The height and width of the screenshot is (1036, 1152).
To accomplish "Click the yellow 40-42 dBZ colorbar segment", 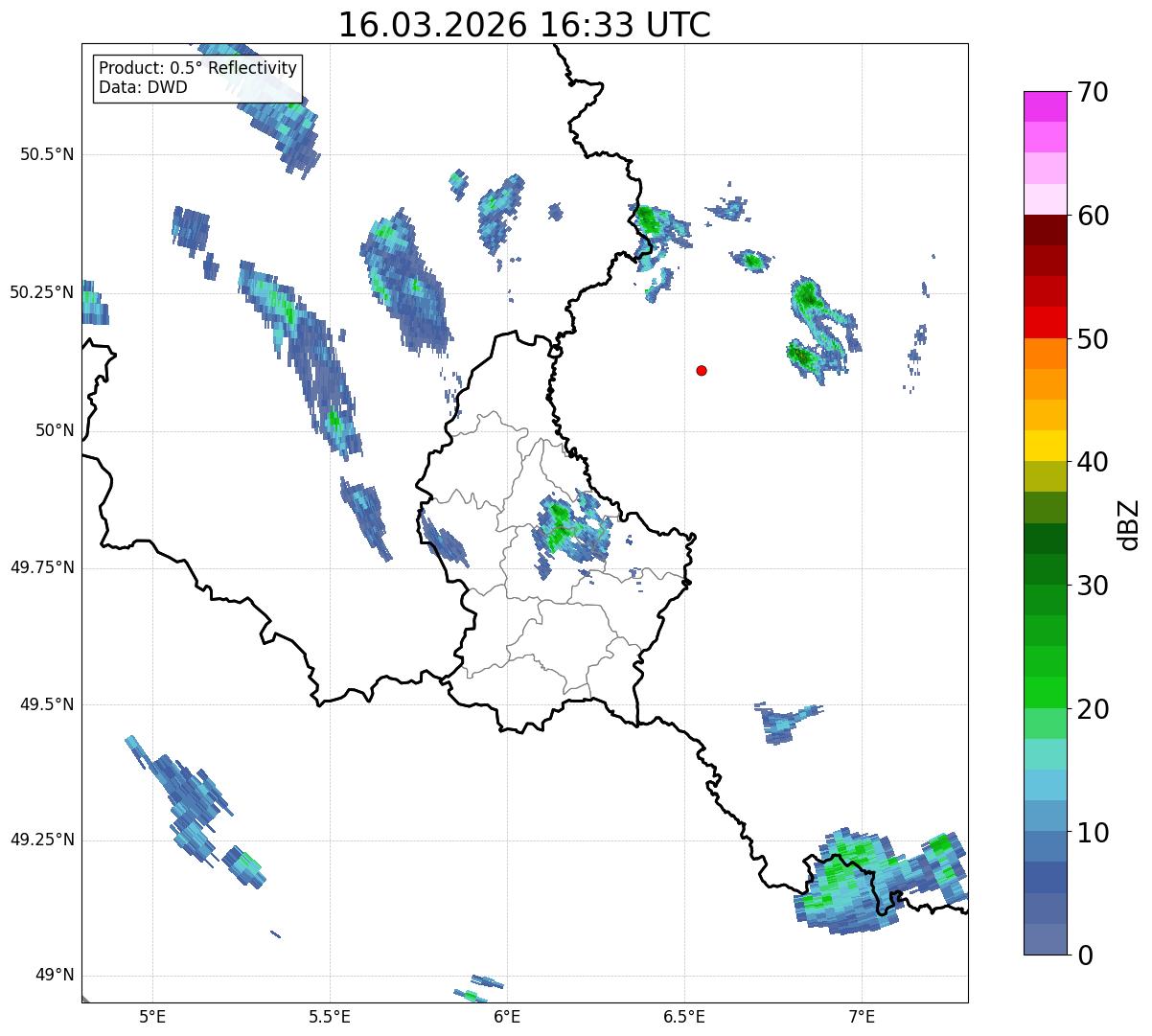I will 1045,446.
